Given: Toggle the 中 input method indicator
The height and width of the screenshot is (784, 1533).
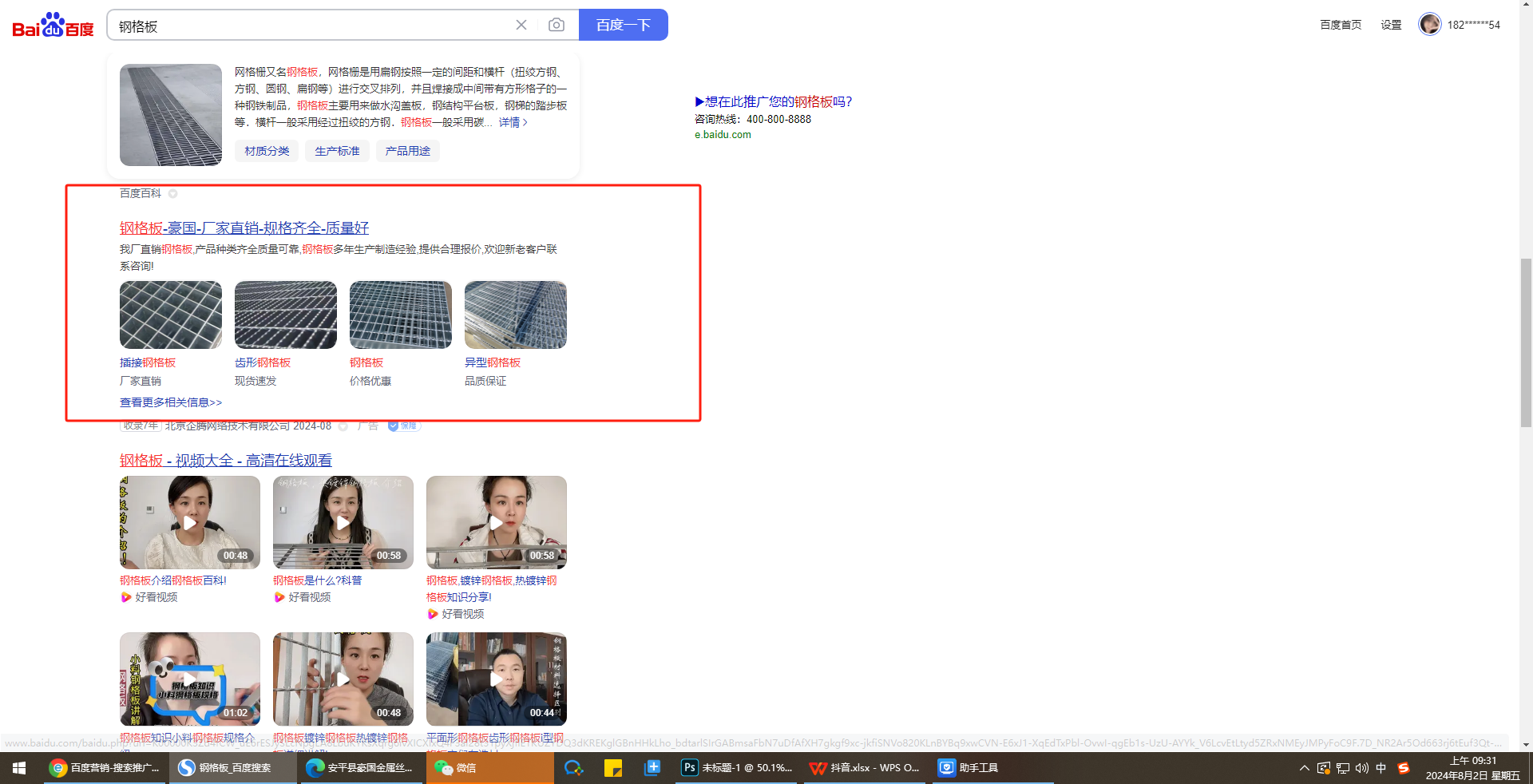Looking at the screenshot, I should 1381,768.
